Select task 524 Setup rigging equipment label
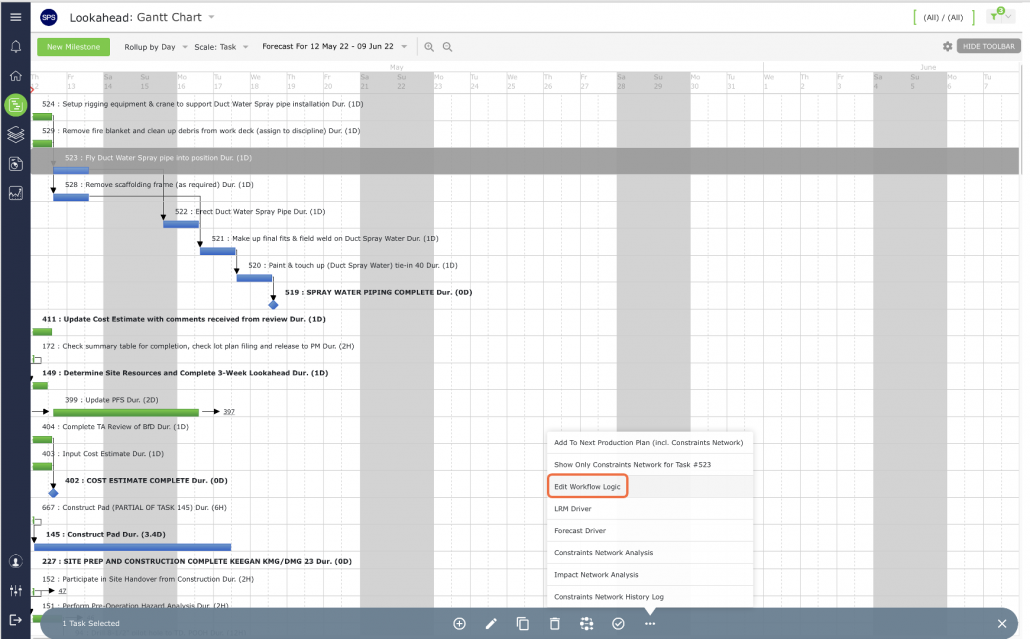The image size is (1030, 639). [202, 104]
